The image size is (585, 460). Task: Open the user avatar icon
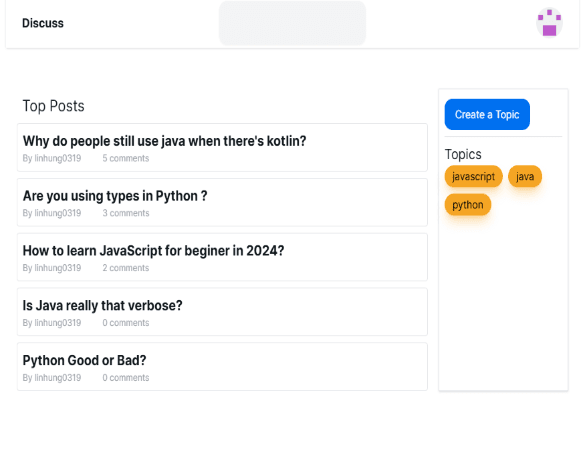pyautogui.click(x=549, y=23)
